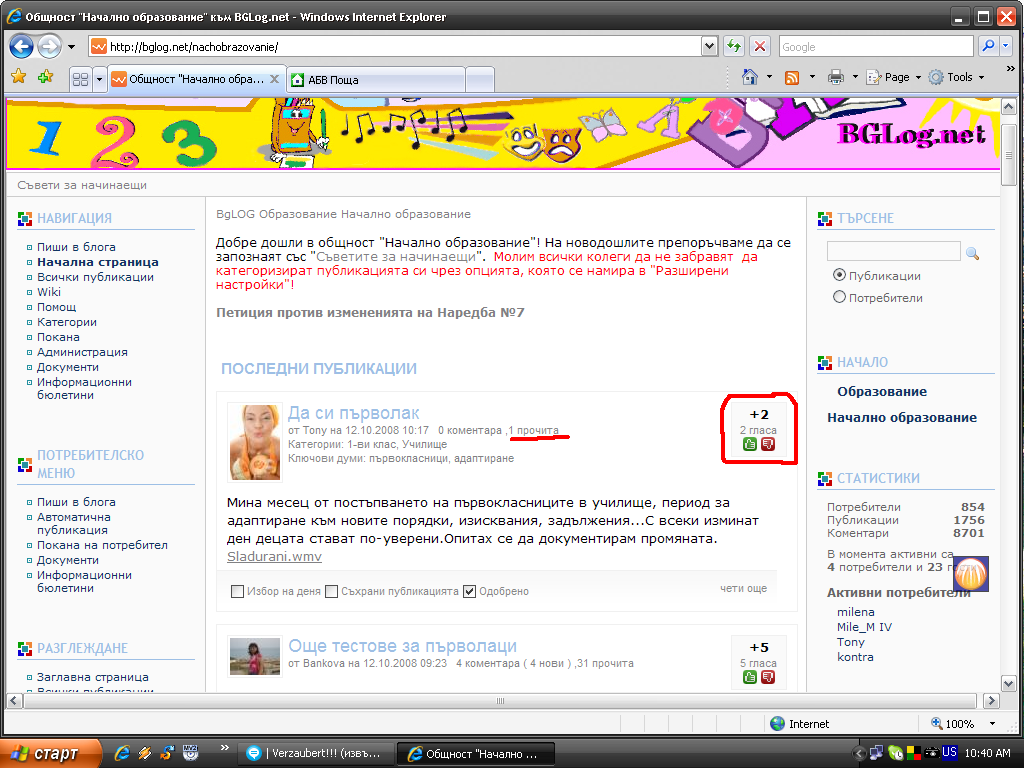This screenshot has height=768, width=1024.
Task: Select the 'Публикации' radio button
Action: (839, 275)
